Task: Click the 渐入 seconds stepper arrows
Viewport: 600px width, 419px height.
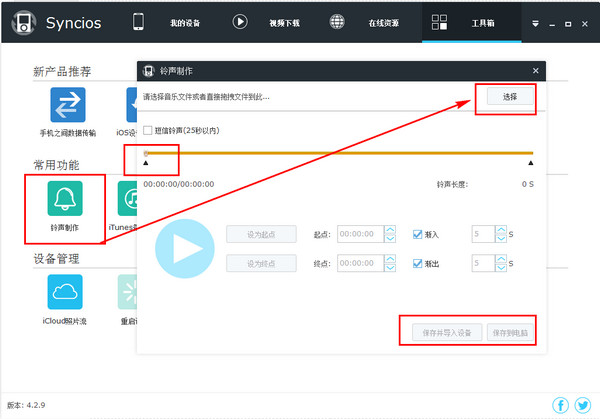Action: pyautogui.click(x=501, y=234)
